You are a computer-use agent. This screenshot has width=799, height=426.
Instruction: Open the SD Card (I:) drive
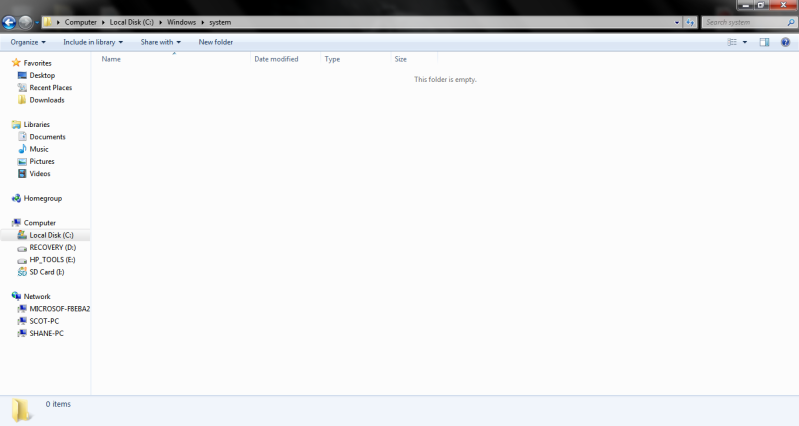pyautogui.click(x=46, y=272)
